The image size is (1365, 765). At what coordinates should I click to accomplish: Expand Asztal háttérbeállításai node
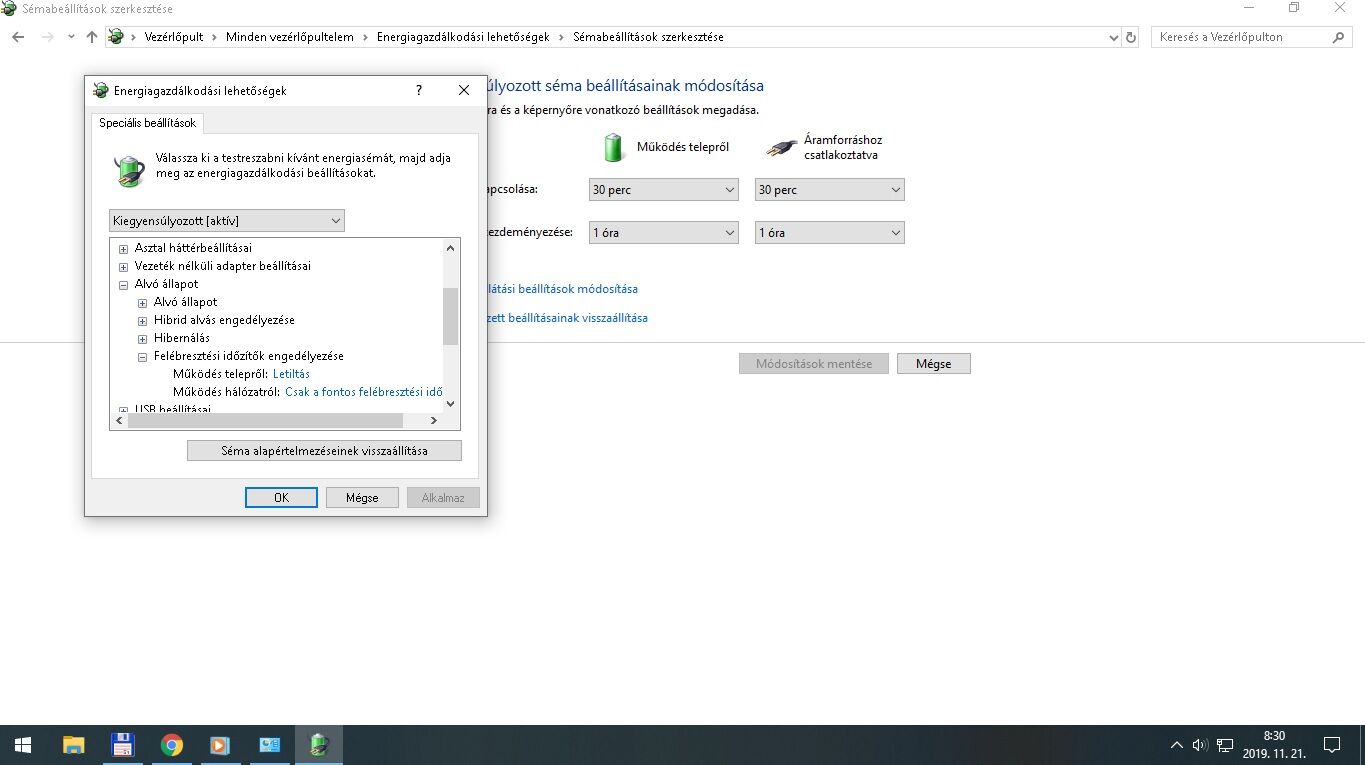124,248
